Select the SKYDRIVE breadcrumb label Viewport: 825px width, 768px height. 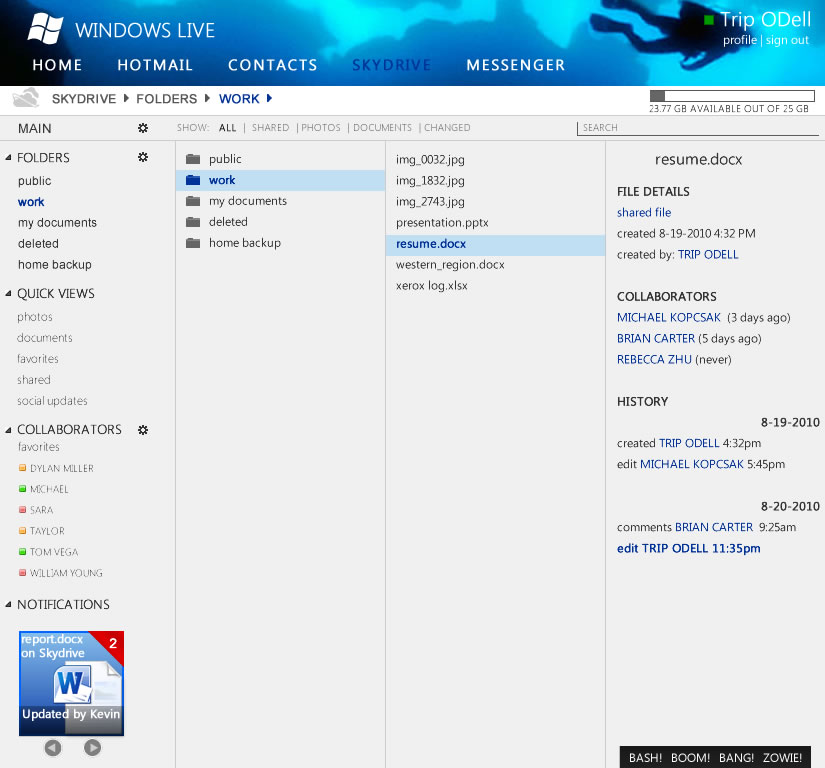(84, 98)
